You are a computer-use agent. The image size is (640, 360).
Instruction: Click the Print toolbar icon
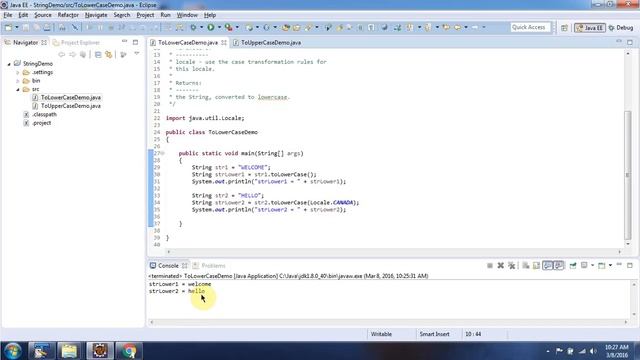(47, 27)
